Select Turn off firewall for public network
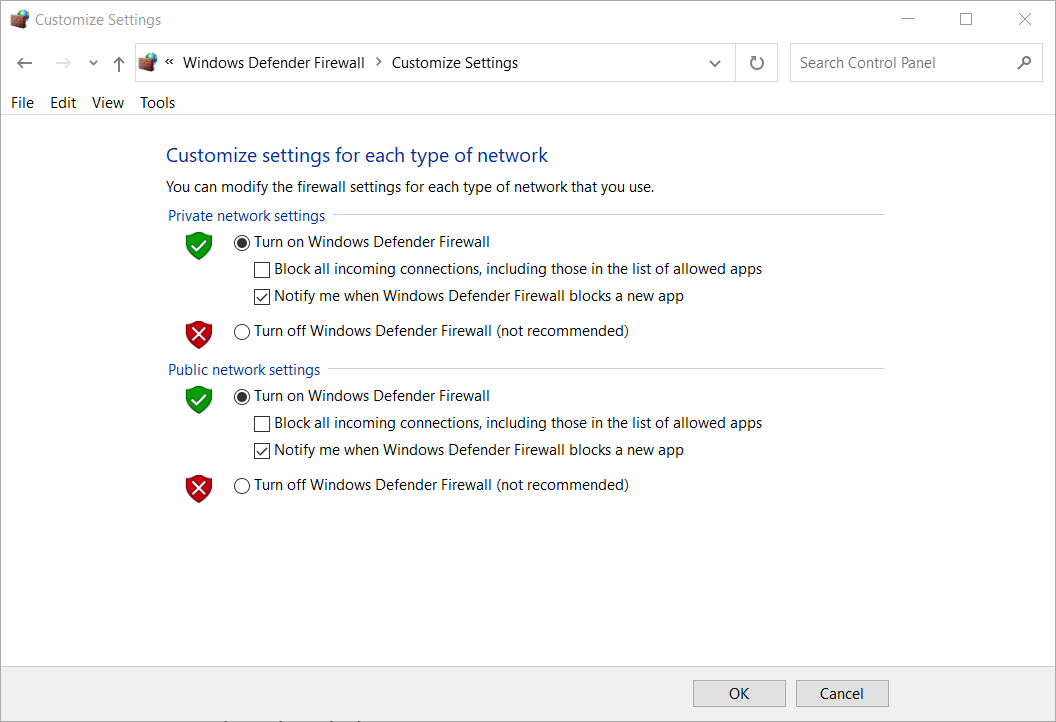This screenshot has width=1056, height=722. [242, 486]
